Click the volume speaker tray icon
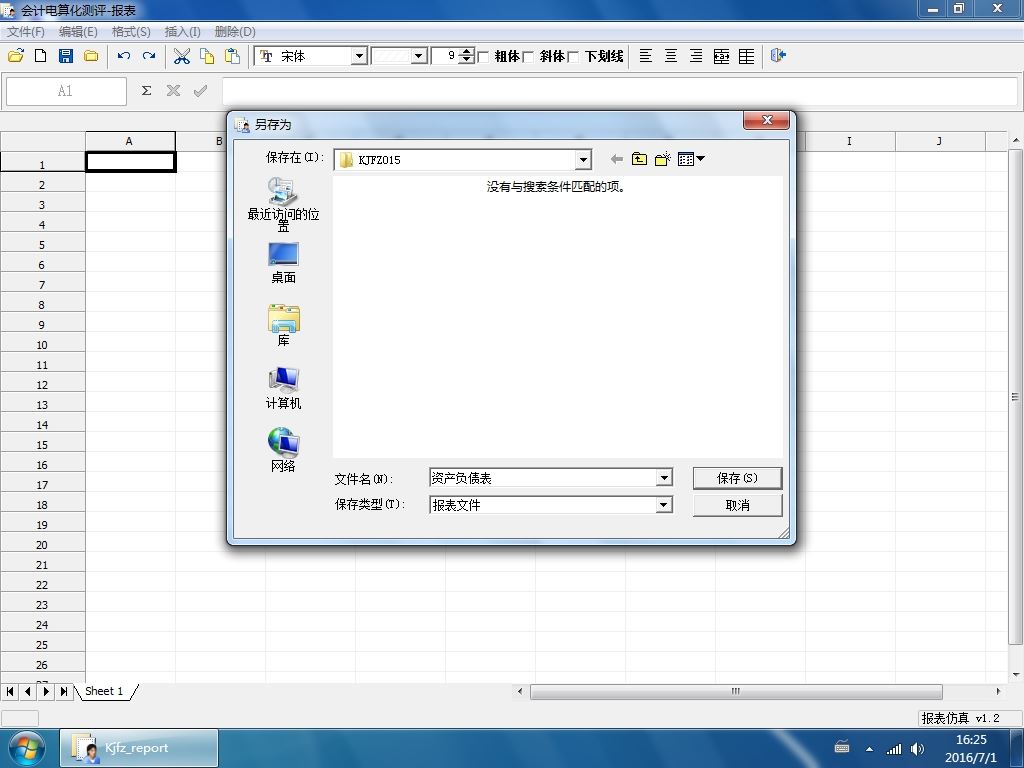 [x=918, y=749]
